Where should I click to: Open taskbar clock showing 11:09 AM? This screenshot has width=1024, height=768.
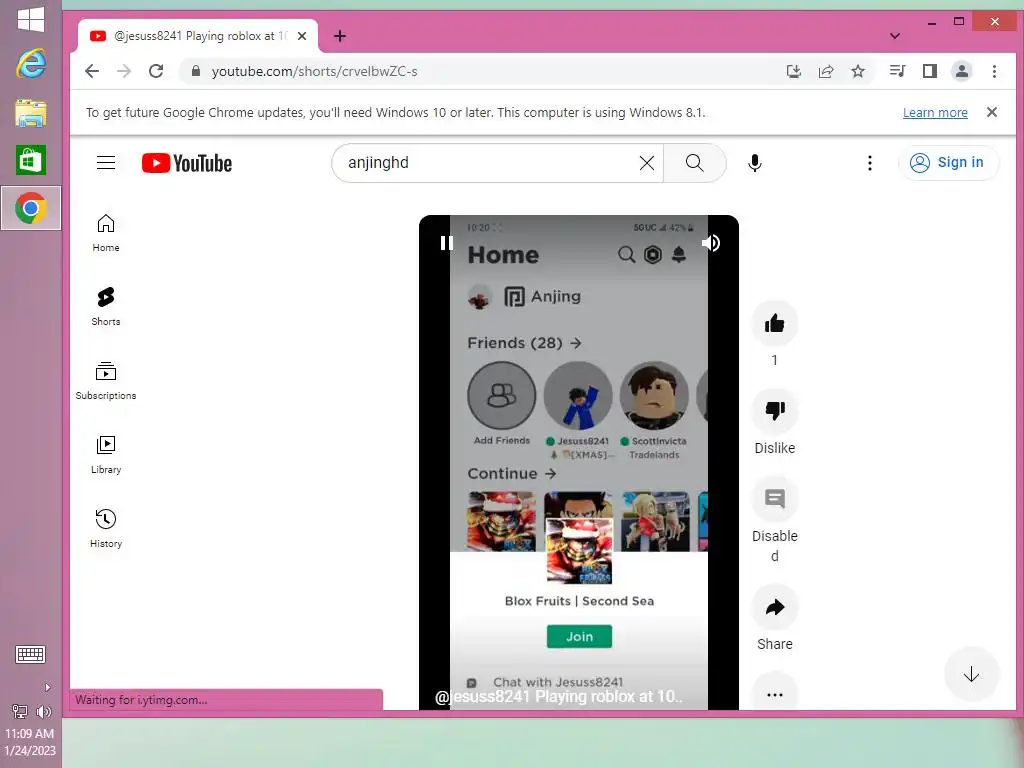tap(30, 742)
